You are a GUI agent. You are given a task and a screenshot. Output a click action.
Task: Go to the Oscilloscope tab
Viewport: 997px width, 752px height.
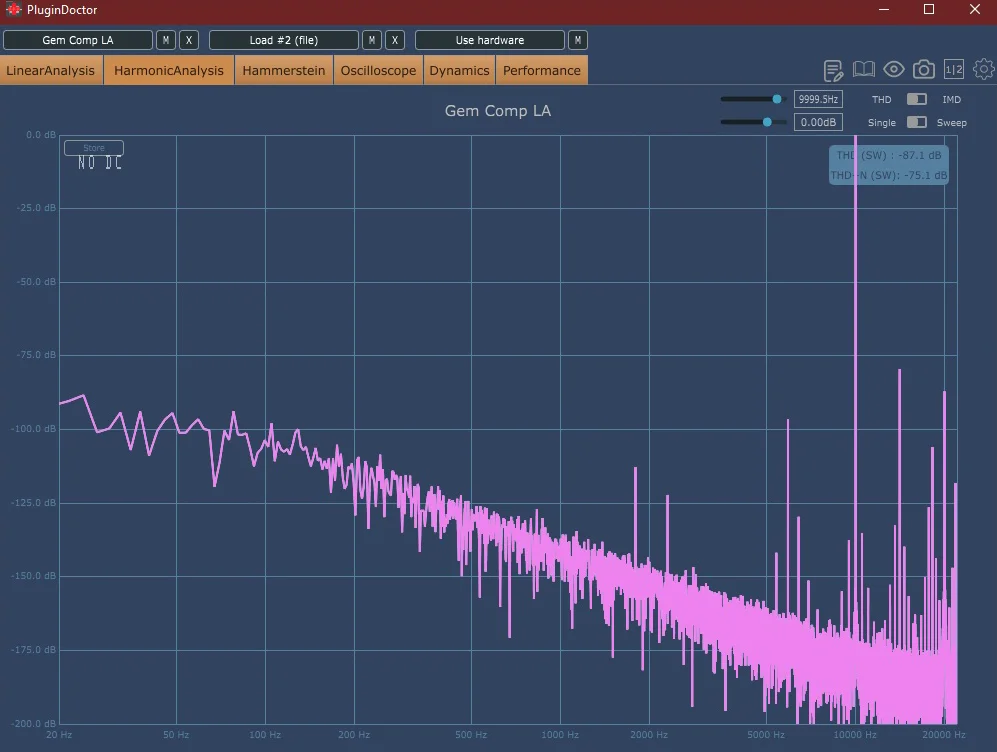[x=378, y=71]
